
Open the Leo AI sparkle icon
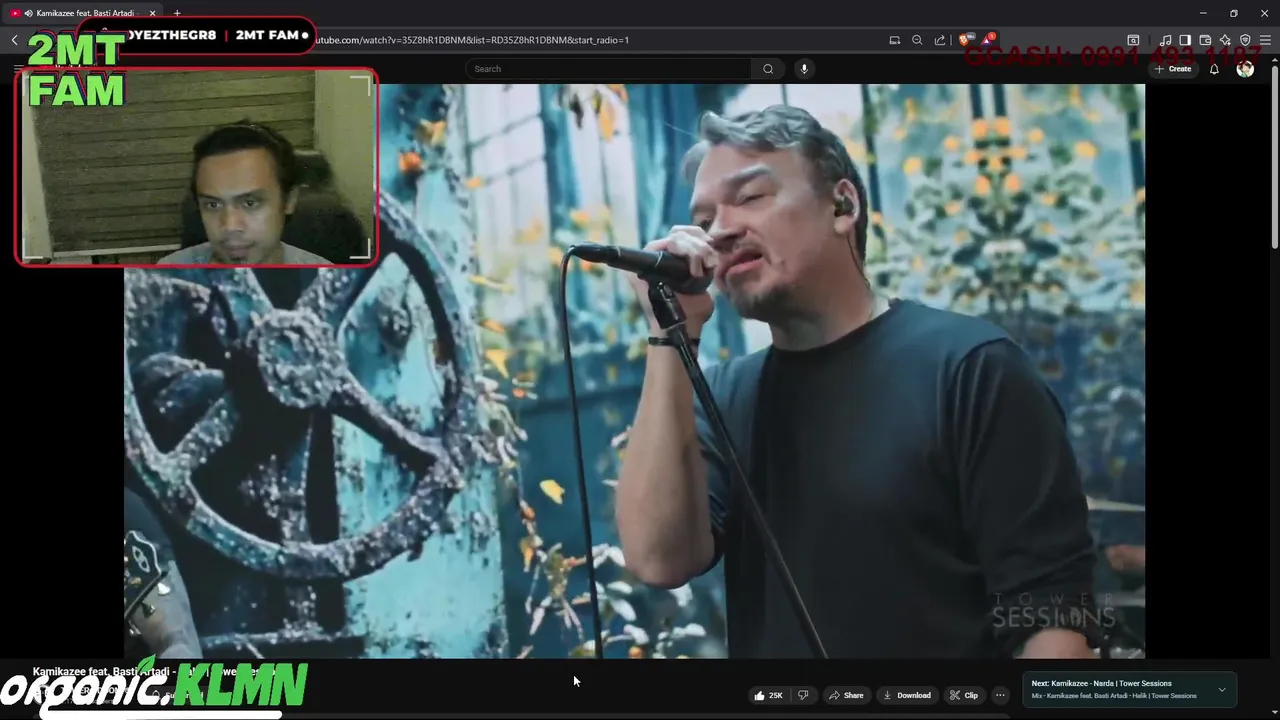tap(1225, 40)
